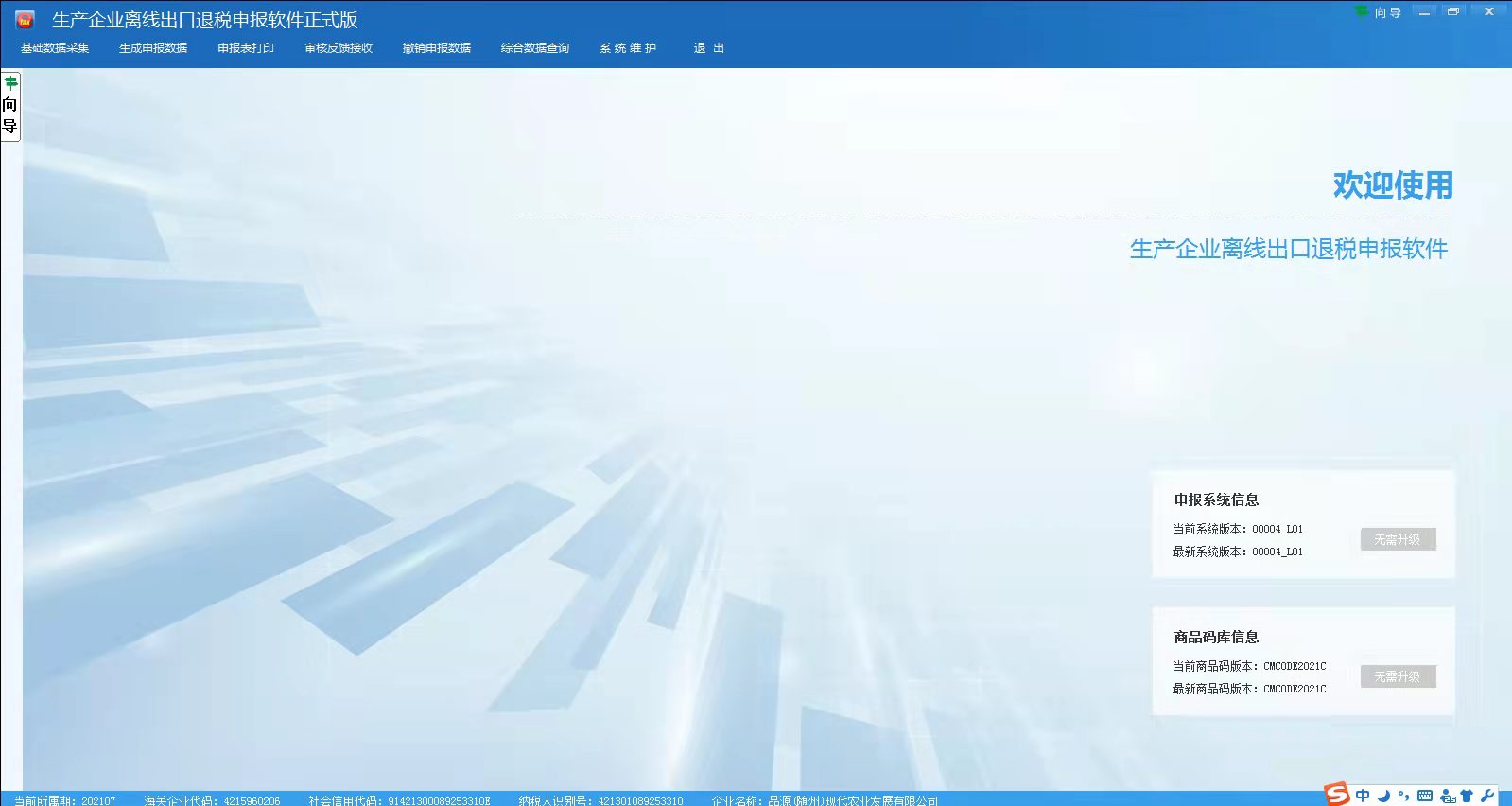This screenshot has width=1512, height=806.
Task: Toggle the punctuation mode icon
Action: coord(1403,796)
